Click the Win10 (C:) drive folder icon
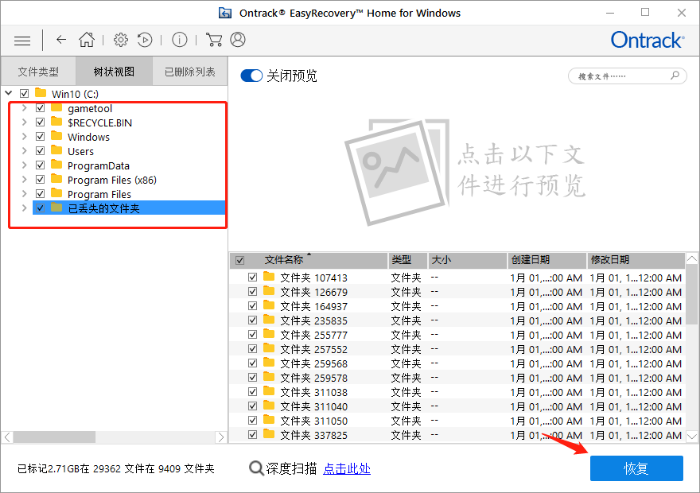Image resolution: width=700 pixels, height=493 pixels. coord(41,93)
